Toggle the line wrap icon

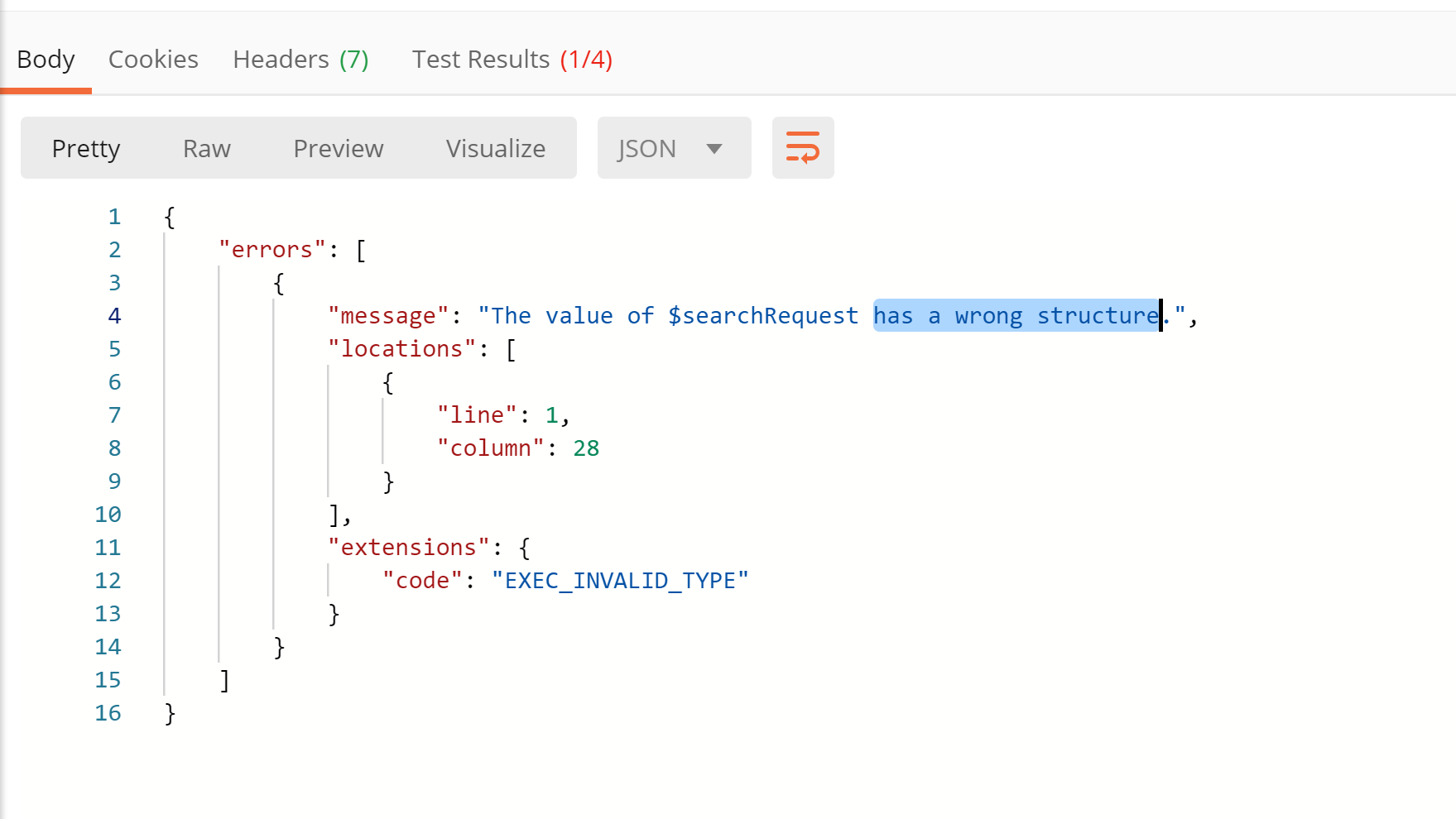tap(801, 147)
